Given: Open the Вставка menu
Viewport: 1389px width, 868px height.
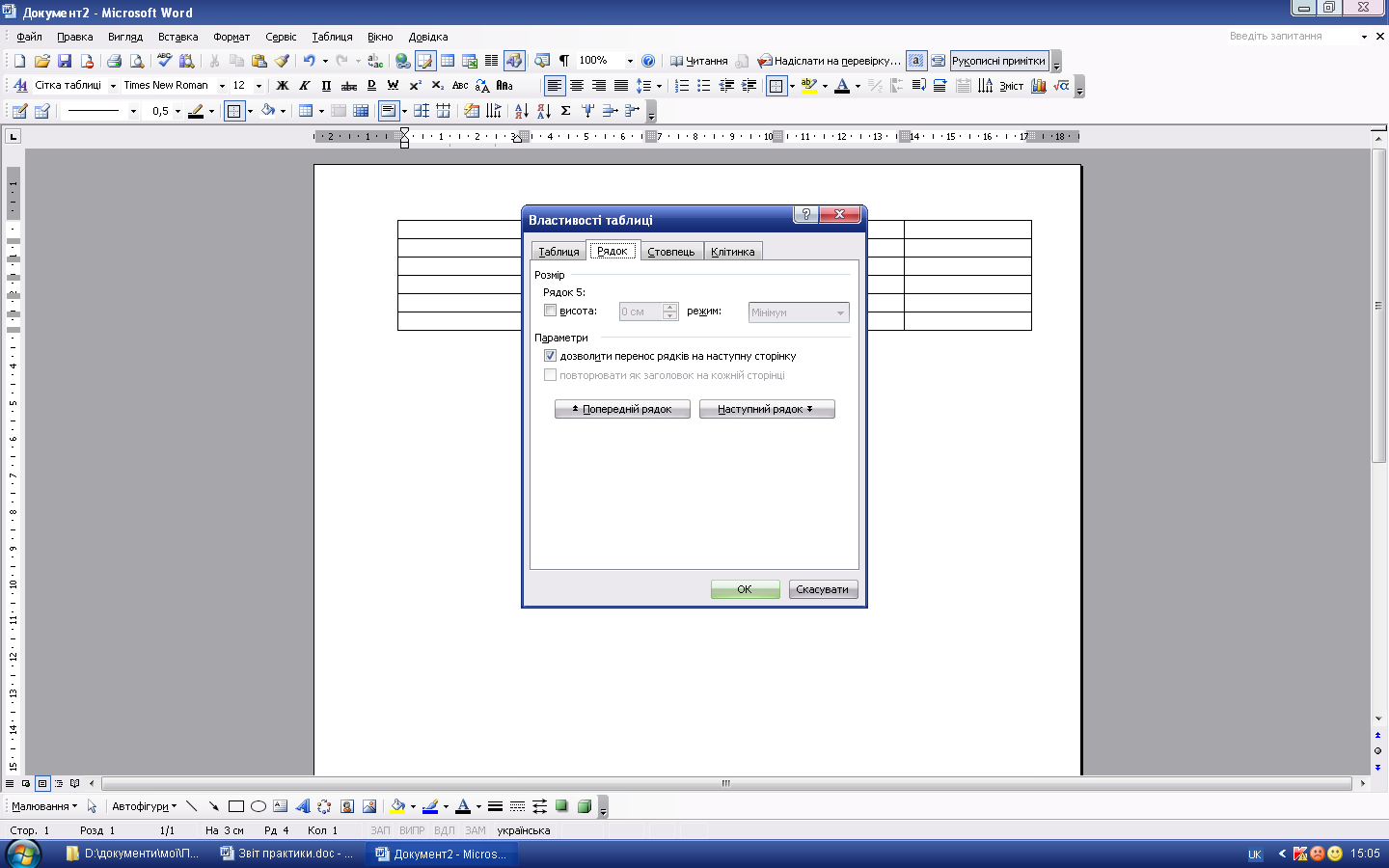Looking at the screenshot, I should [x=178, y=37].
